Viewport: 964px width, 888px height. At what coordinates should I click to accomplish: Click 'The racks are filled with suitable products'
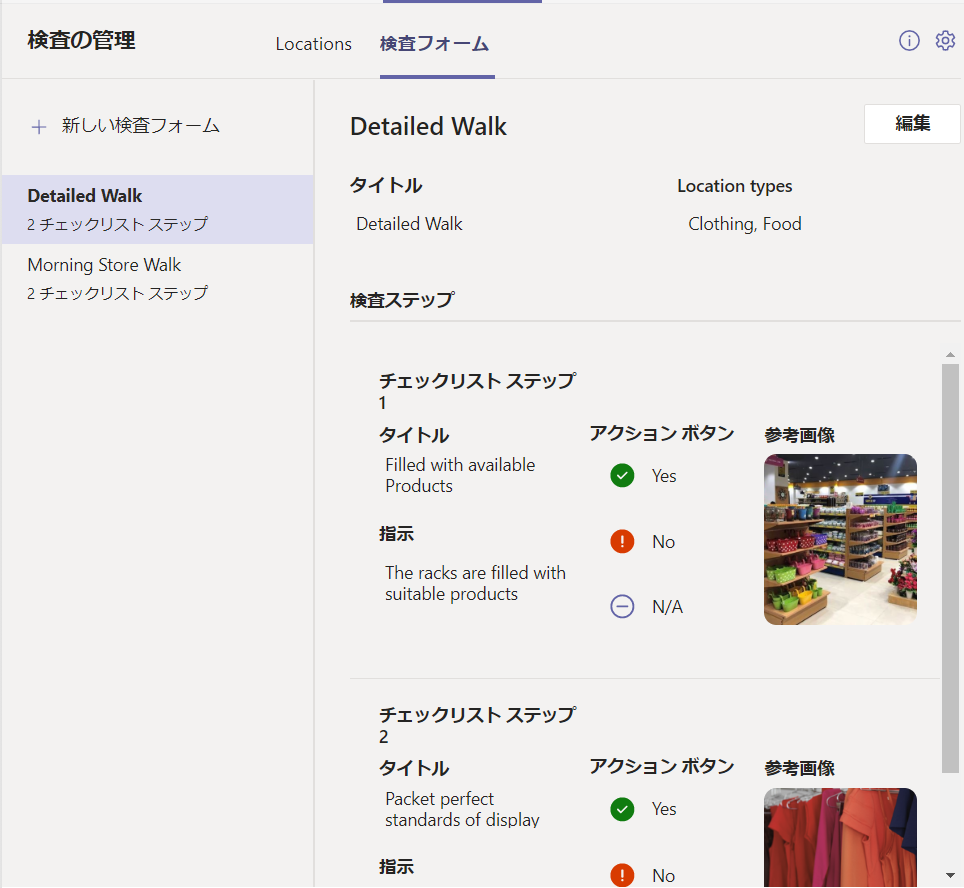click(x=475, y=583)
